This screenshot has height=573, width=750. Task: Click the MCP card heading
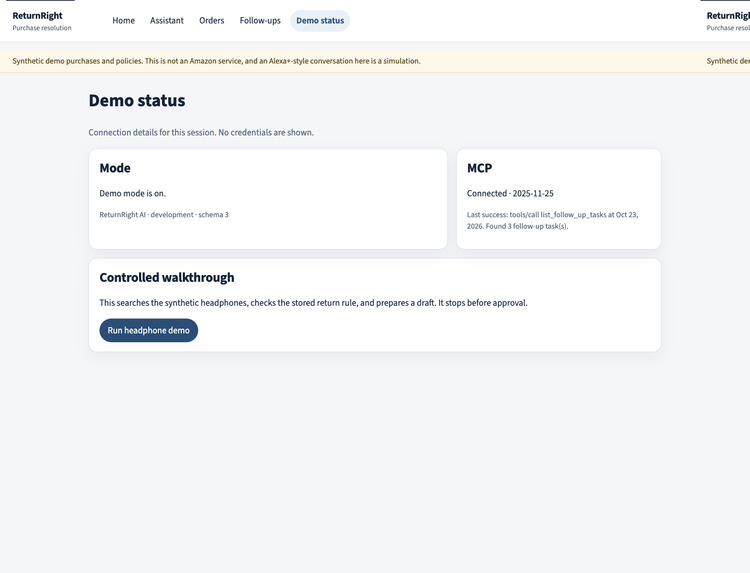pyautogui.click(x=479, y=168)
